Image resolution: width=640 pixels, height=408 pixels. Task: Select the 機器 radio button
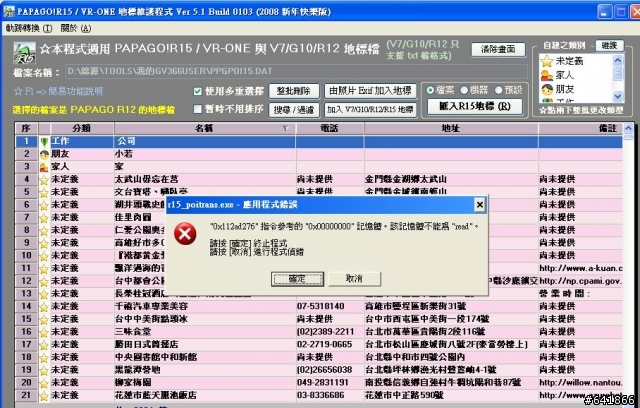[464, 90]
